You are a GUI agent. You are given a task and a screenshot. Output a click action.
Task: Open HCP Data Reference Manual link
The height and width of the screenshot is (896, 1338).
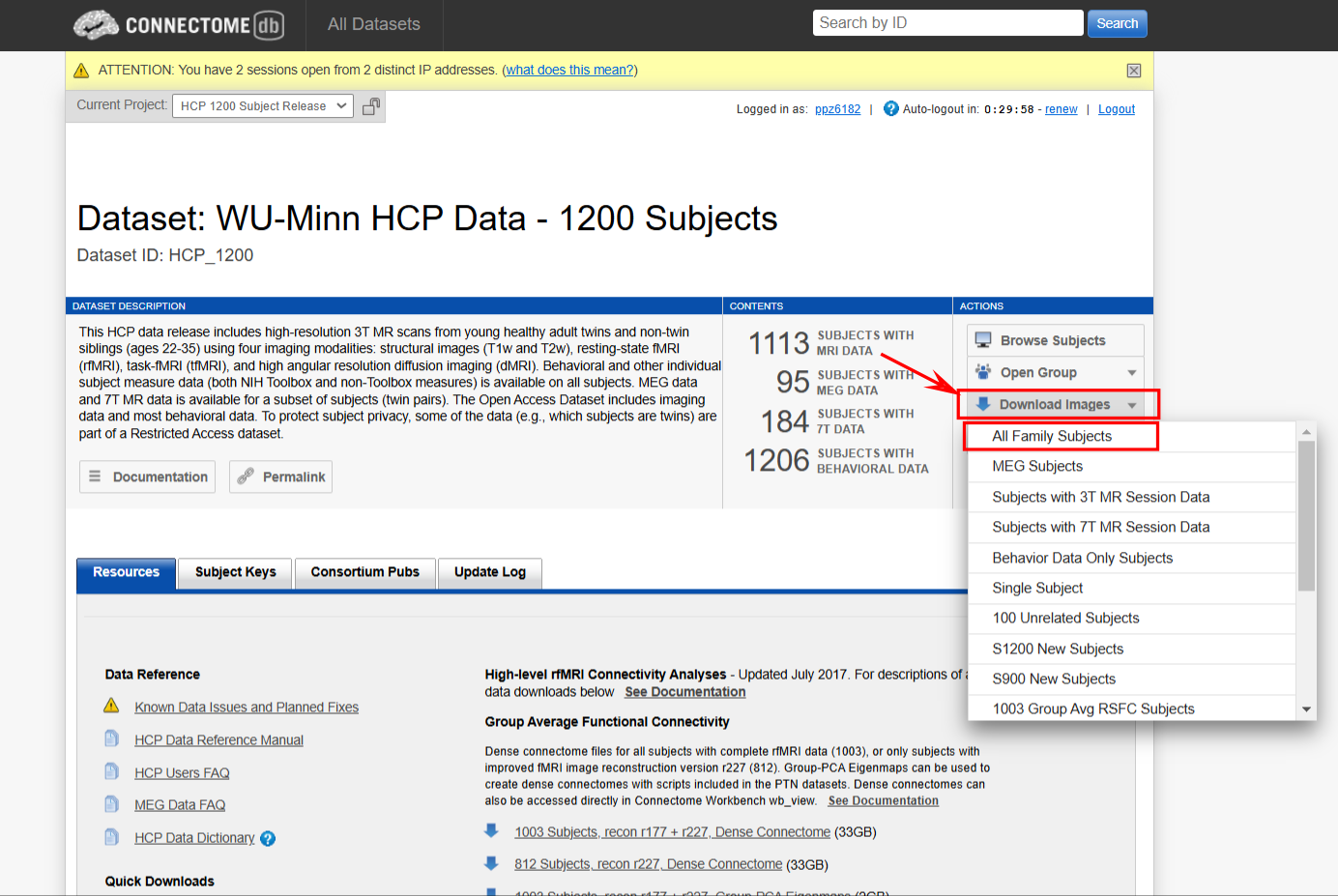(218, 740)
